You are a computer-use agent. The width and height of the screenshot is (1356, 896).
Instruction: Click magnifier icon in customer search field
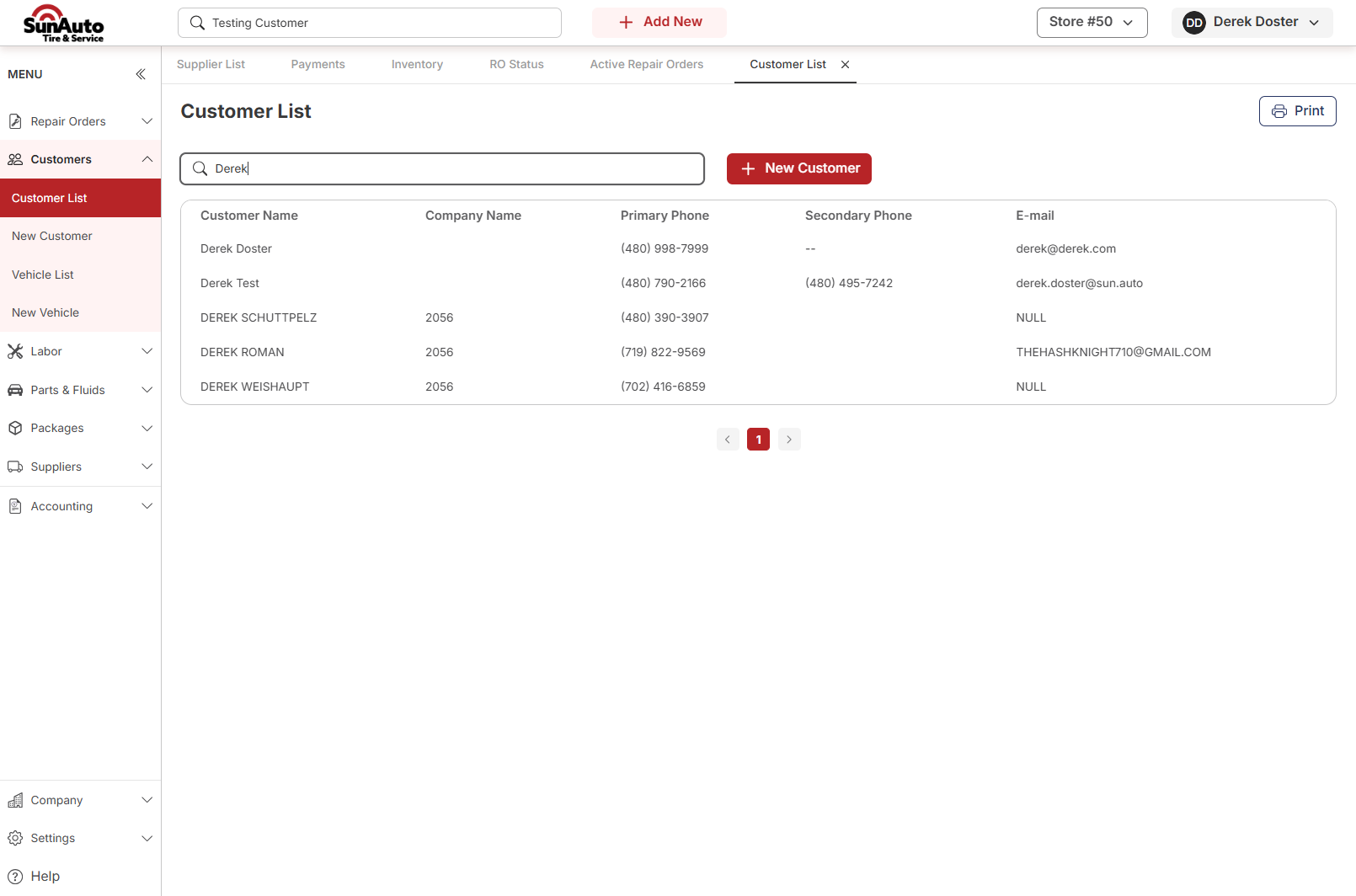(200, 168)
